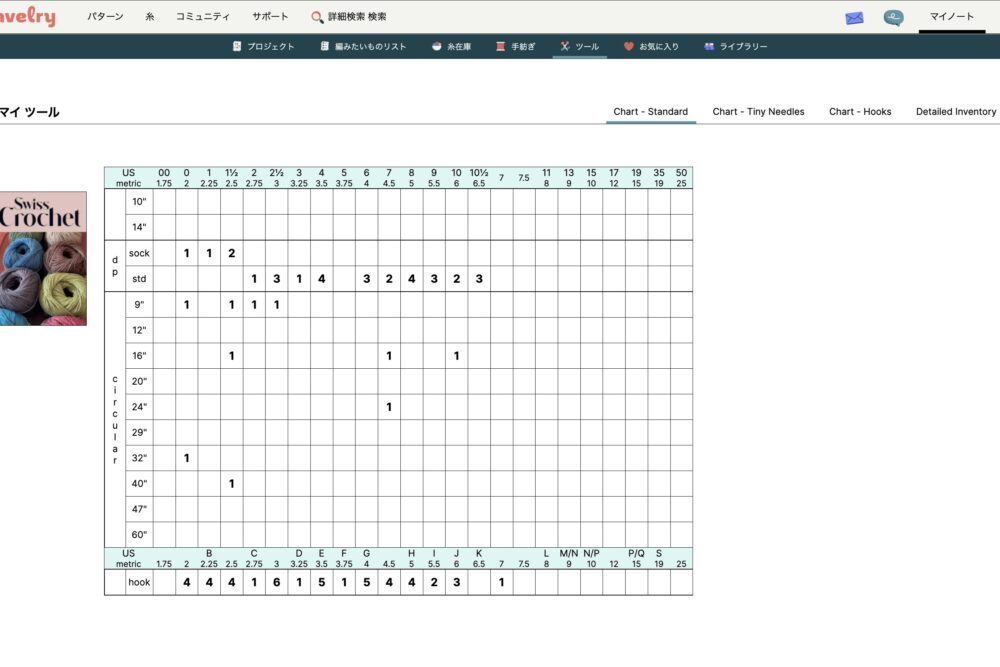Click std row count under 3.5 metric
1000x667 pixels.
321,279
